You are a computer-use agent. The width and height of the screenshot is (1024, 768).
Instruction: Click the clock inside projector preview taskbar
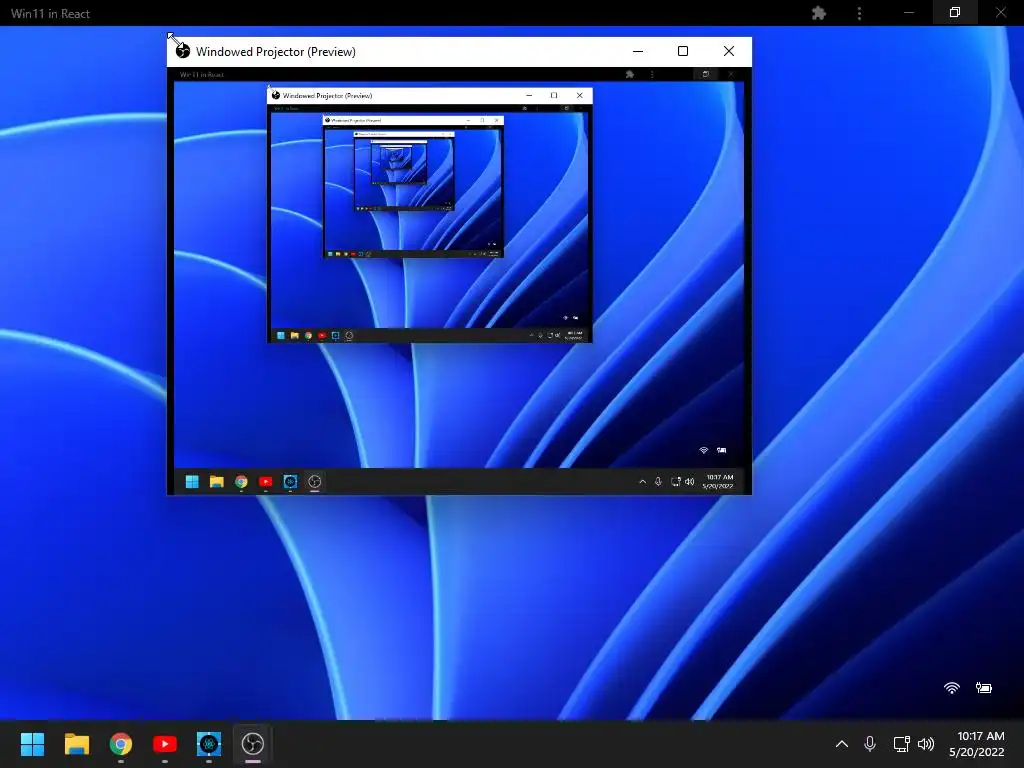718,482
